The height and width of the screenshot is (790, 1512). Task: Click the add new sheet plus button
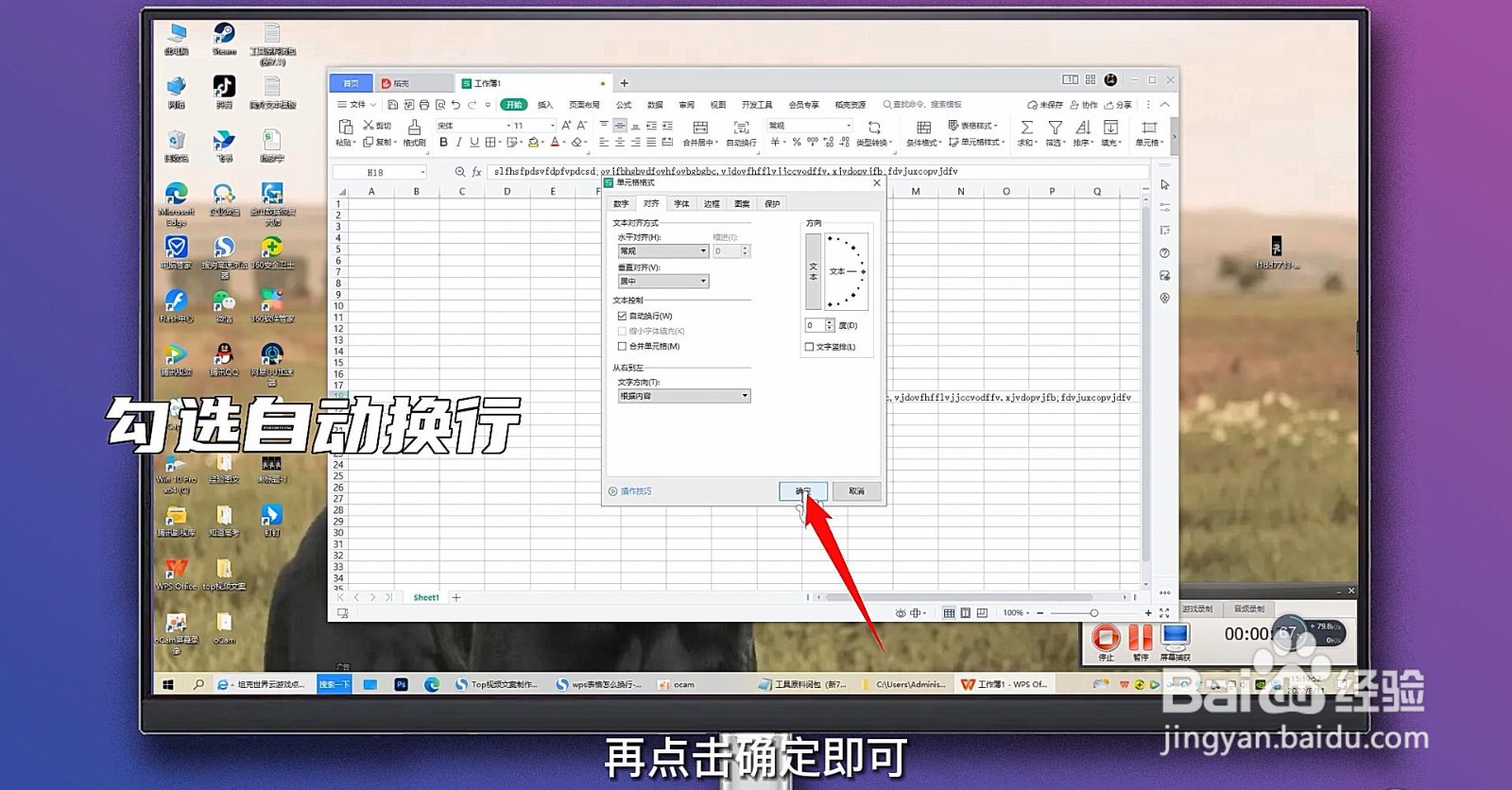[x=456, y=597]
